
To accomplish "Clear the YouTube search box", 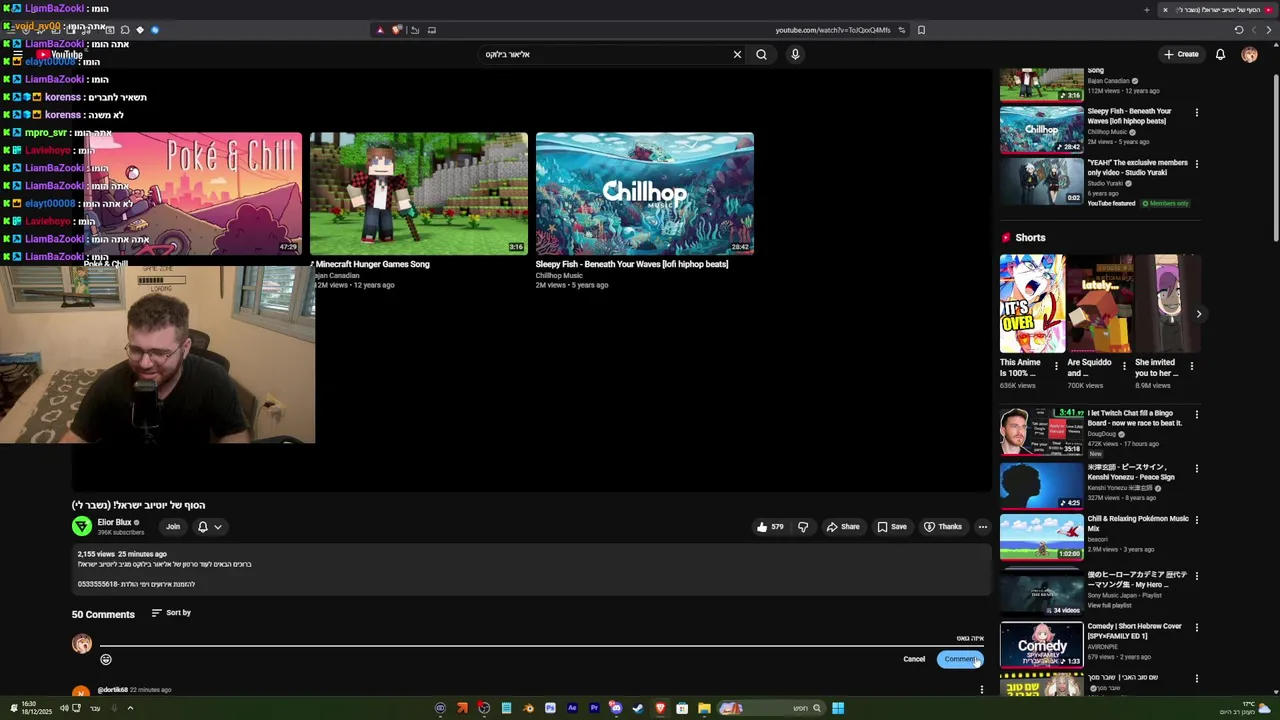I will click(737, 55).
